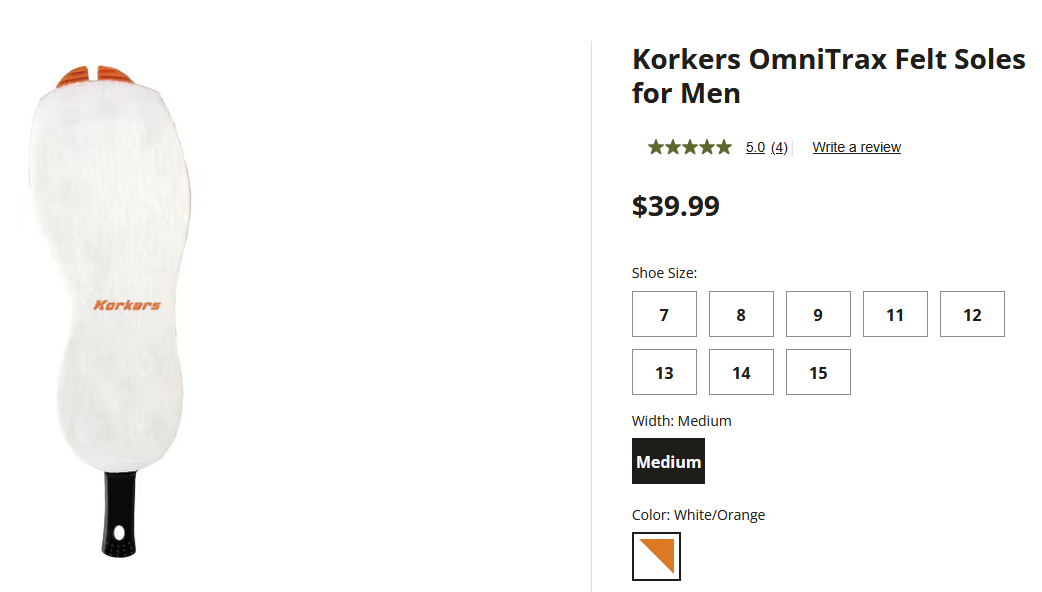1042x592 pixels.
Task: Pick shoe size 13
Action: 664,372
